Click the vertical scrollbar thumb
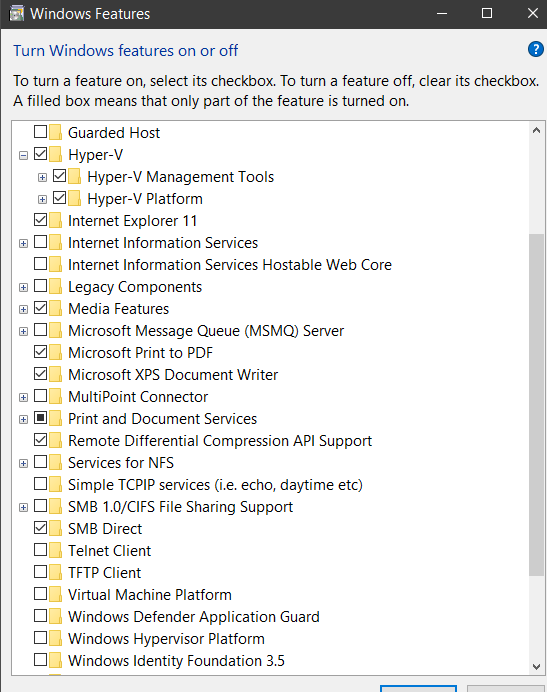 click(536, 405)
